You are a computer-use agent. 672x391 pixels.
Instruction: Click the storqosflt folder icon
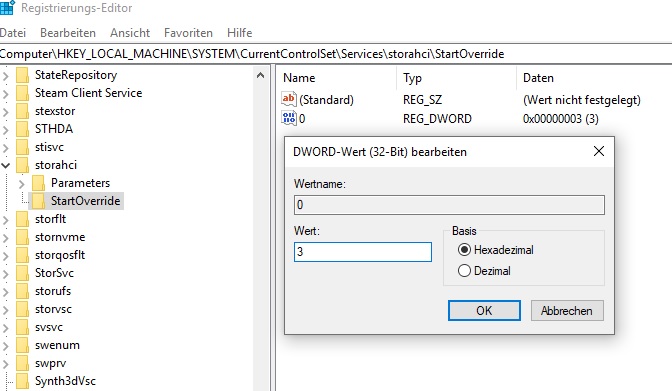[x=22, y=255]
